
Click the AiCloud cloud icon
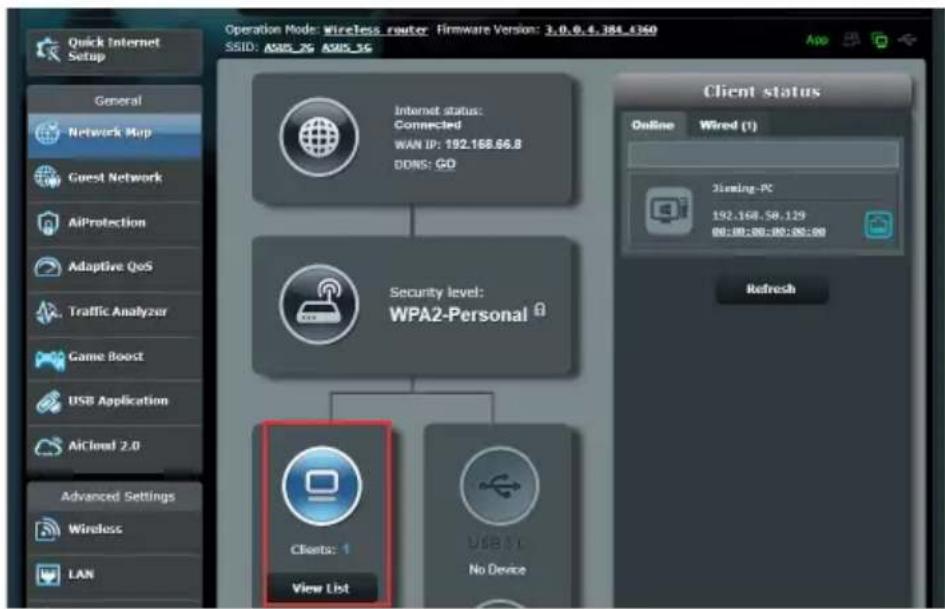pos(48,446)
